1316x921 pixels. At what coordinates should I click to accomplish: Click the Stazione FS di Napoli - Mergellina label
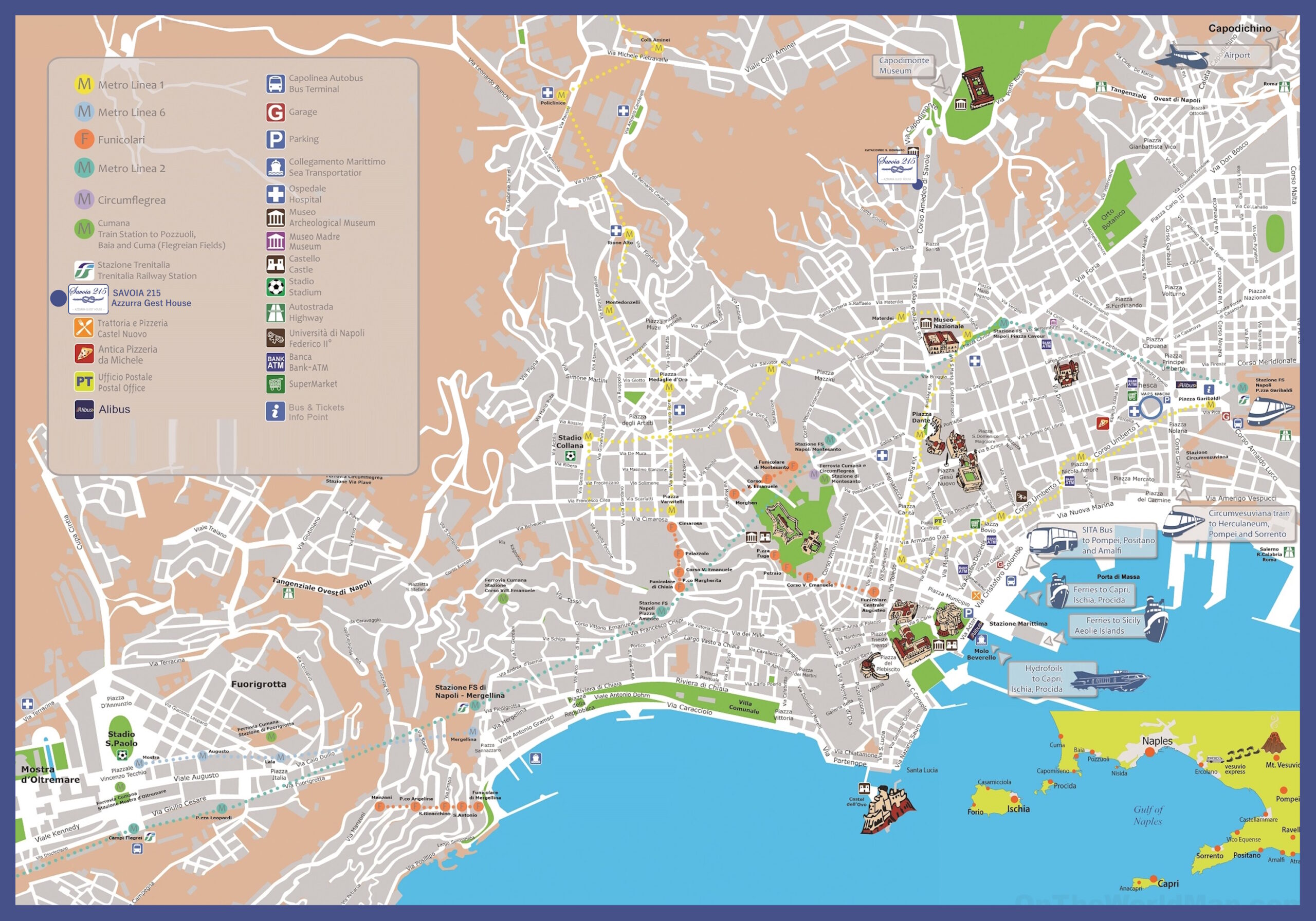tap(469, 691)
